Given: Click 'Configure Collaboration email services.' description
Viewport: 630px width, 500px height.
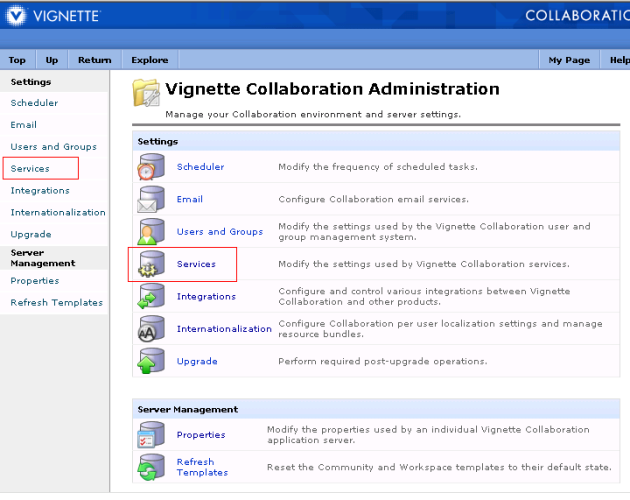Looking at the screenshot, I should point(373,199).
